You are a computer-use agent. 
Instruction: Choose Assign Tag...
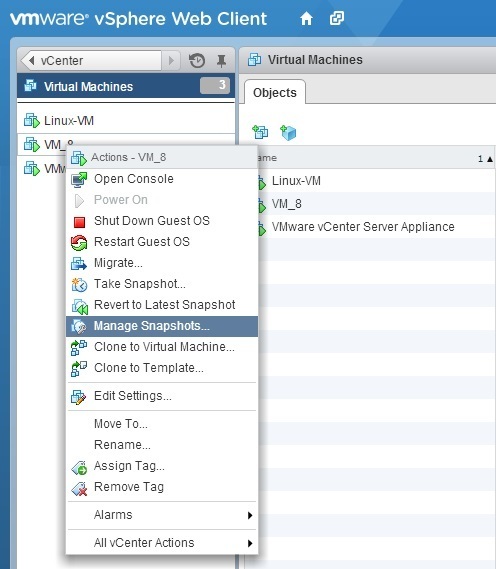click(x=162, y=466)
